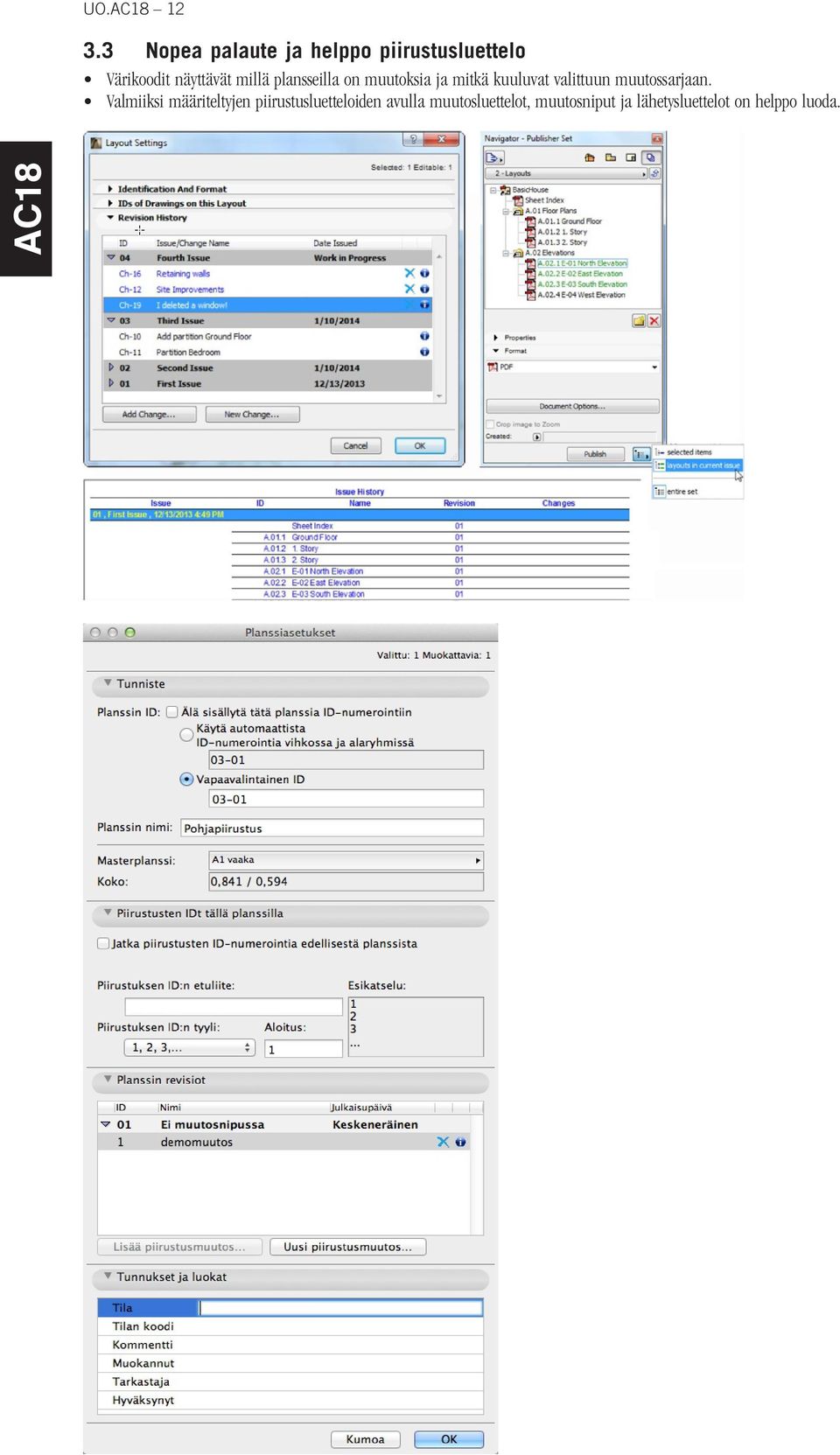This screenshot has height=1455, width=840.
Task: Open Masterplanssi A1 vaaka dropdown
Action: 346,860
